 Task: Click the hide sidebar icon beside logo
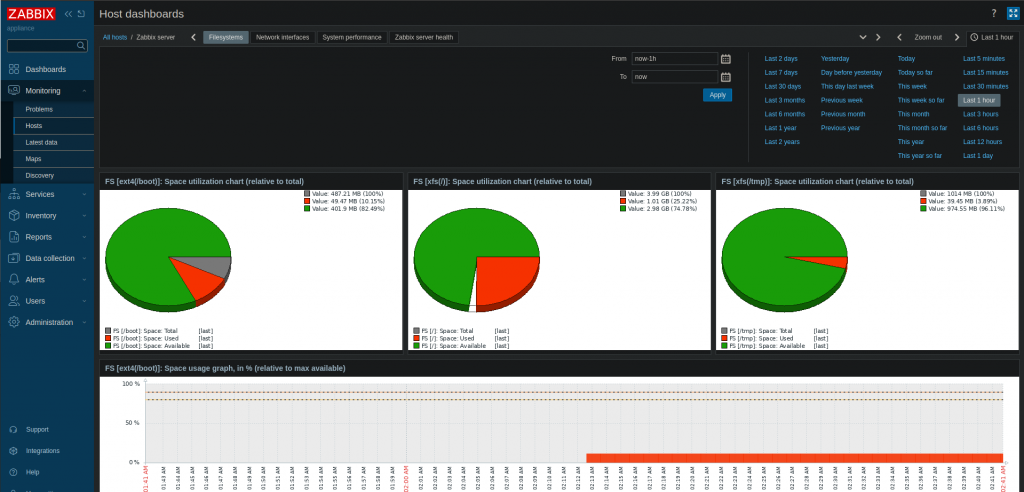[x=80, y=14]
